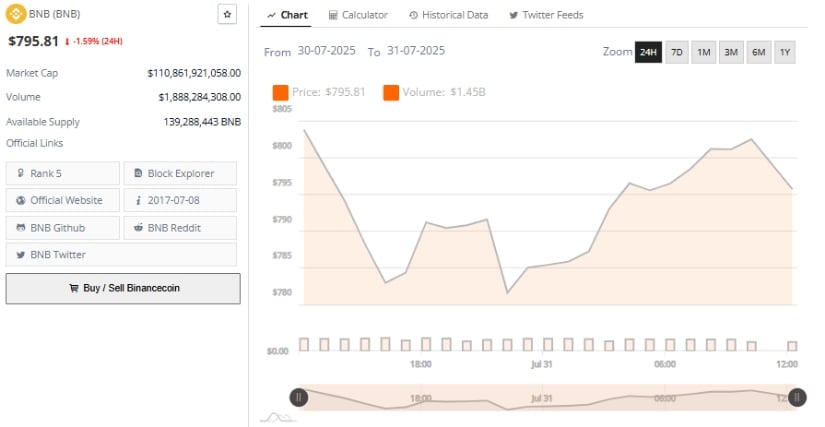Screen dimensions: 825x427
Task: Choose the 3M zoom range
Action: click(x=731, y=52)
